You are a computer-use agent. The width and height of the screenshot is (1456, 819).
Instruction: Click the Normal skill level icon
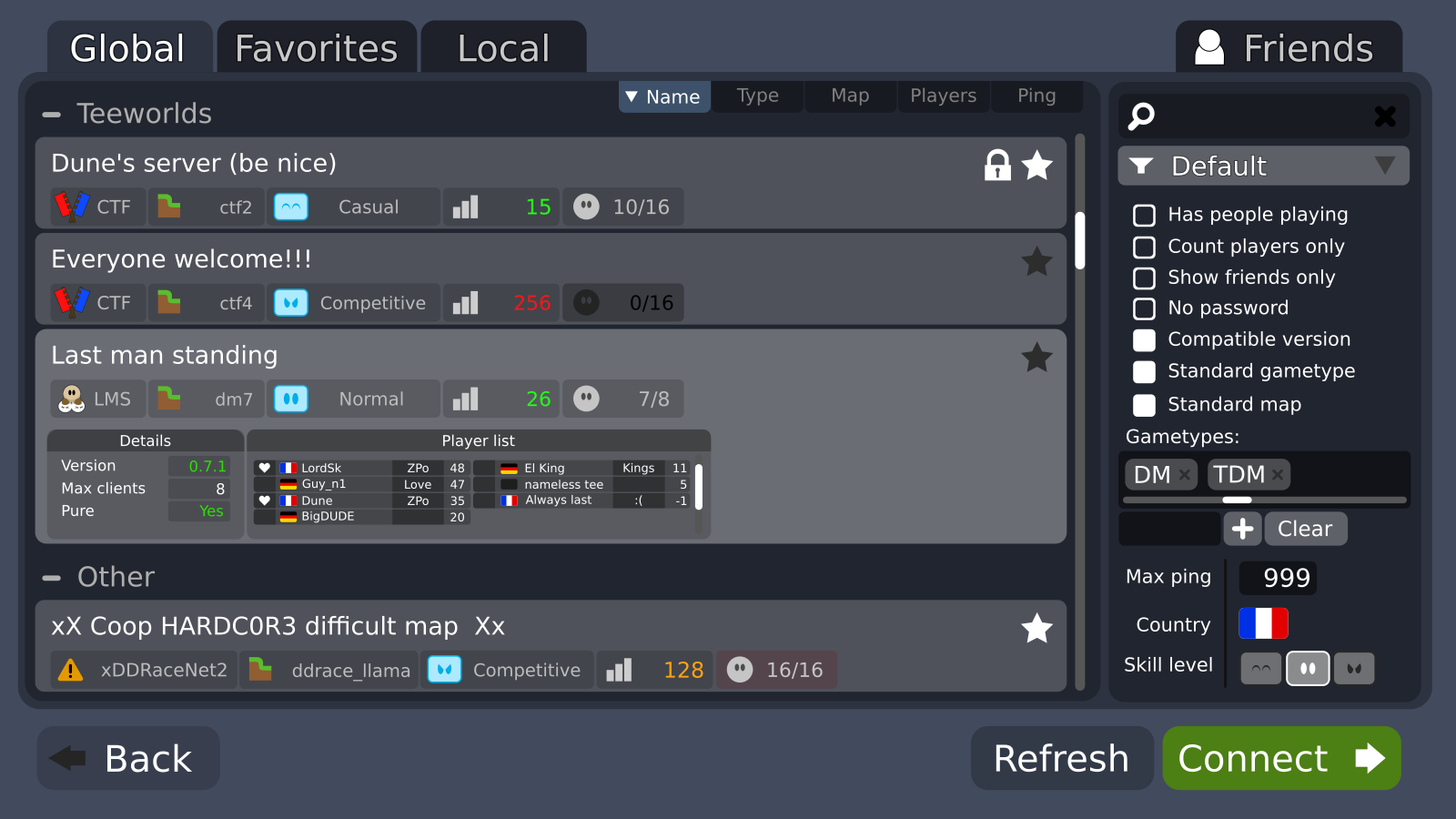(291, 399)
